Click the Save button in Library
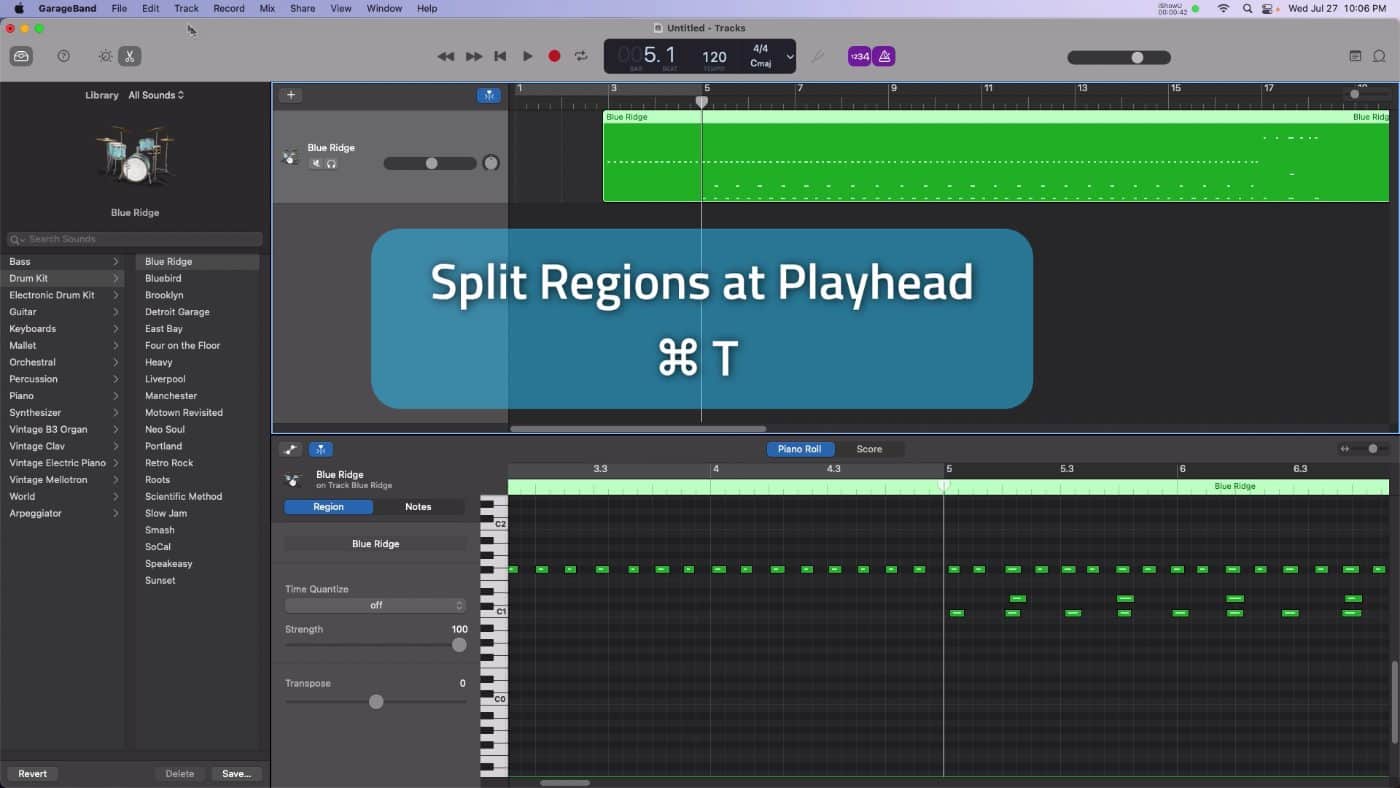1400x788 pixels. pos(237,773)
